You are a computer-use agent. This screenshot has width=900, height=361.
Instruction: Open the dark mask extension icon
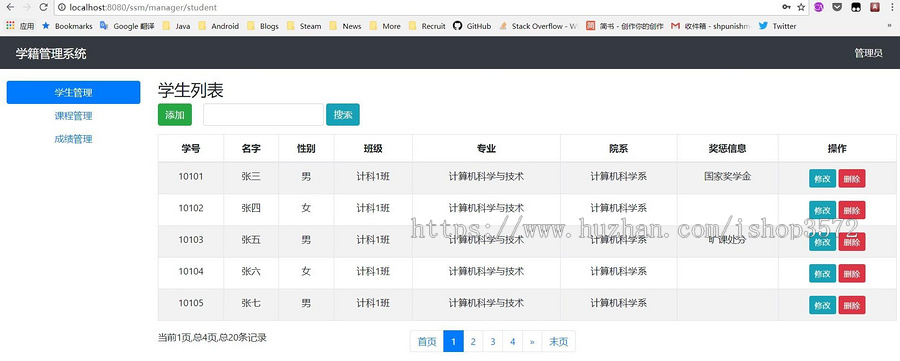(x=856, y=7)
